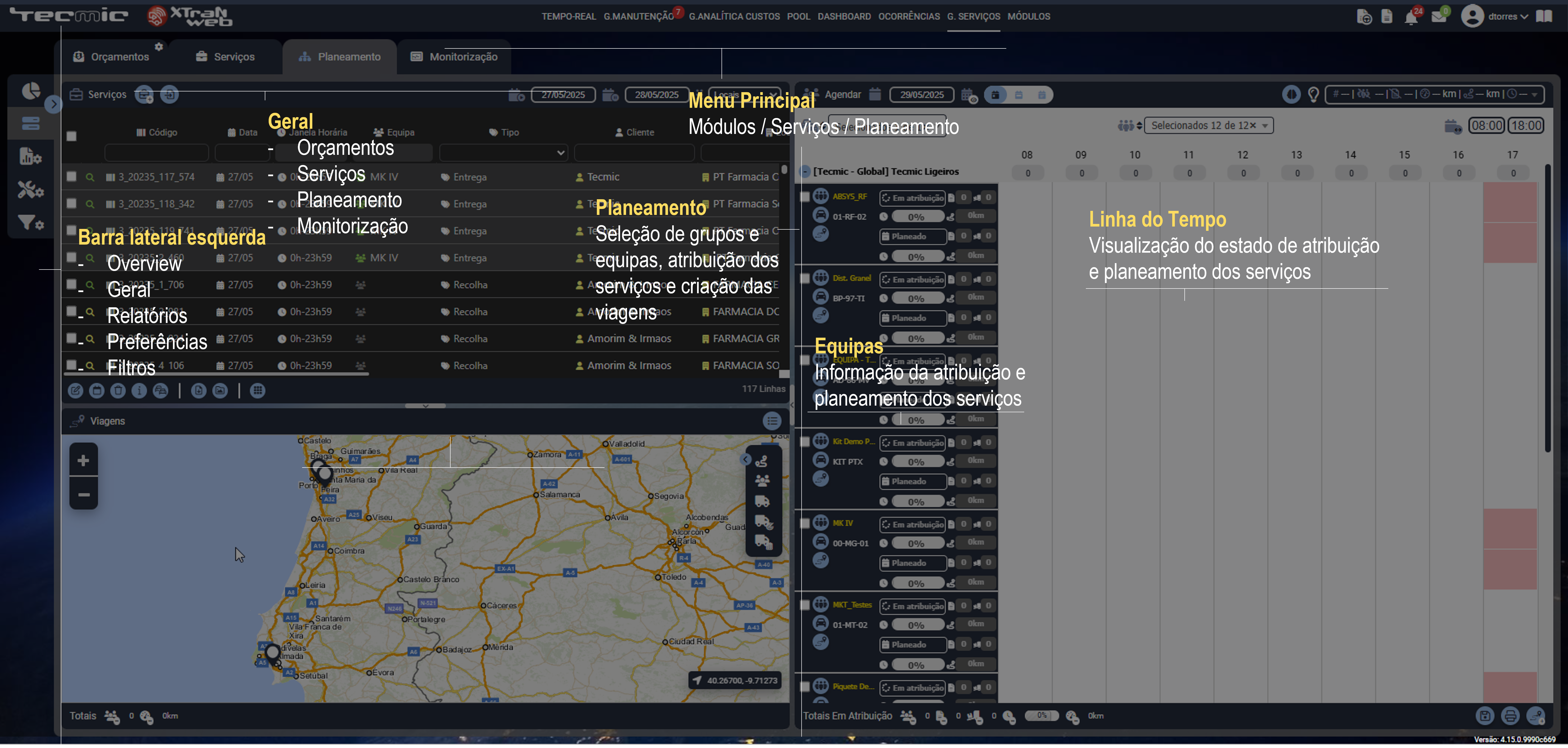
Task: Open the TEMPO-REAL menu
Action: 569,16
